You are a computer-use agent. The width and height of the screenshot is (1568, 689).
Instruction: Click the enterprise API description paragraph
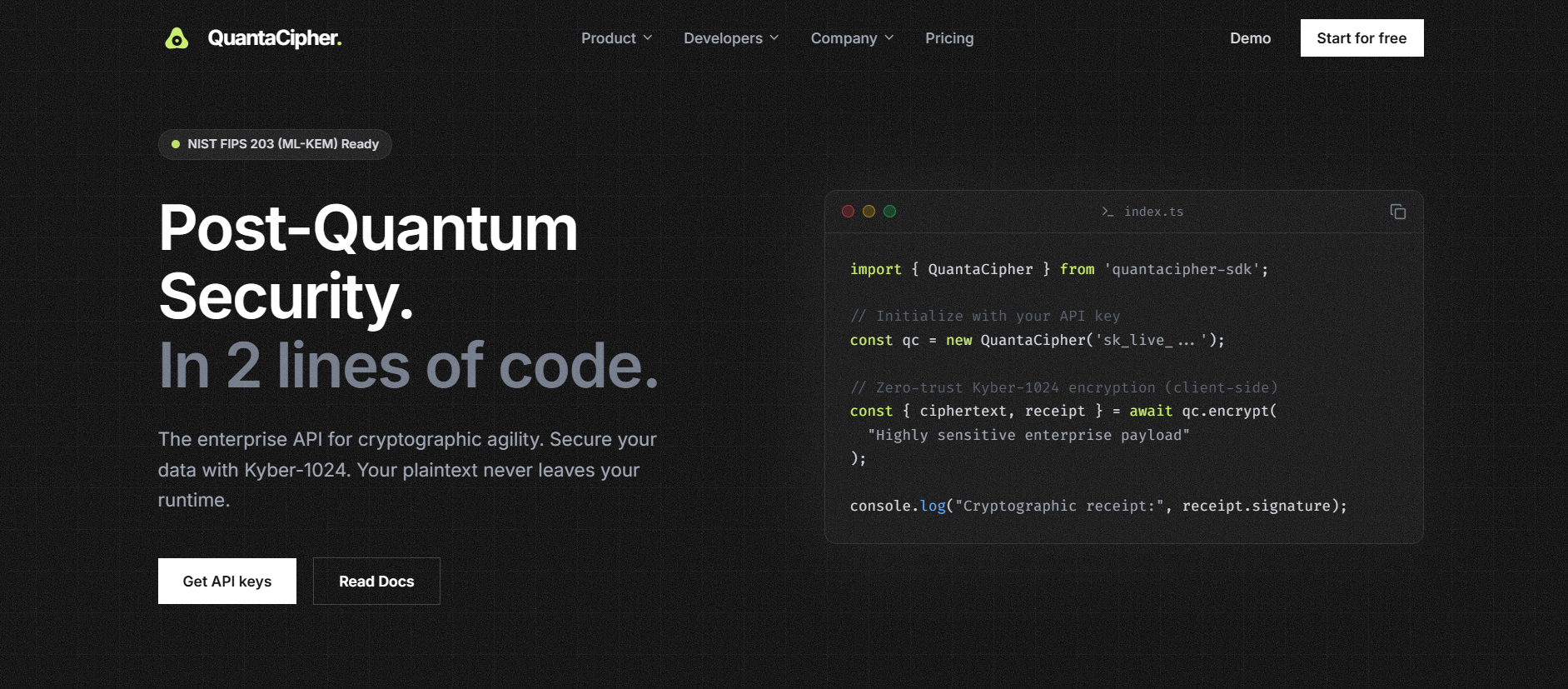408,470
